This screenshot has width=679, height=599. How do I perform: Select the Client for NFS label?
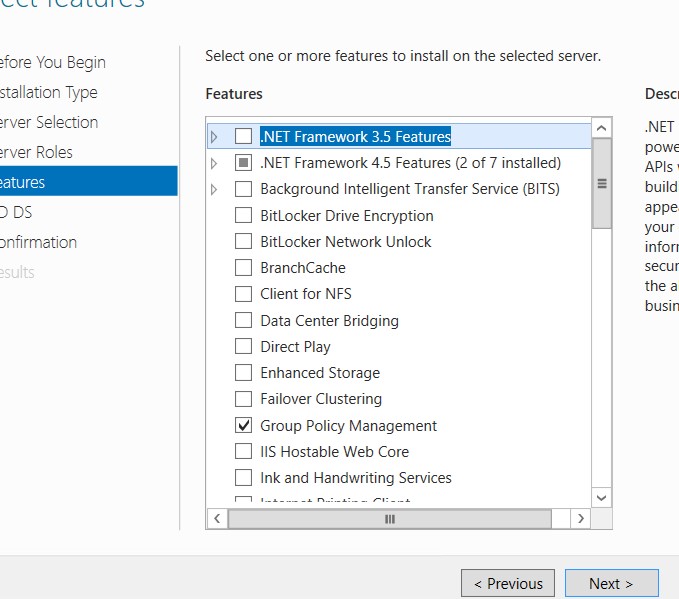pos(306,294)
